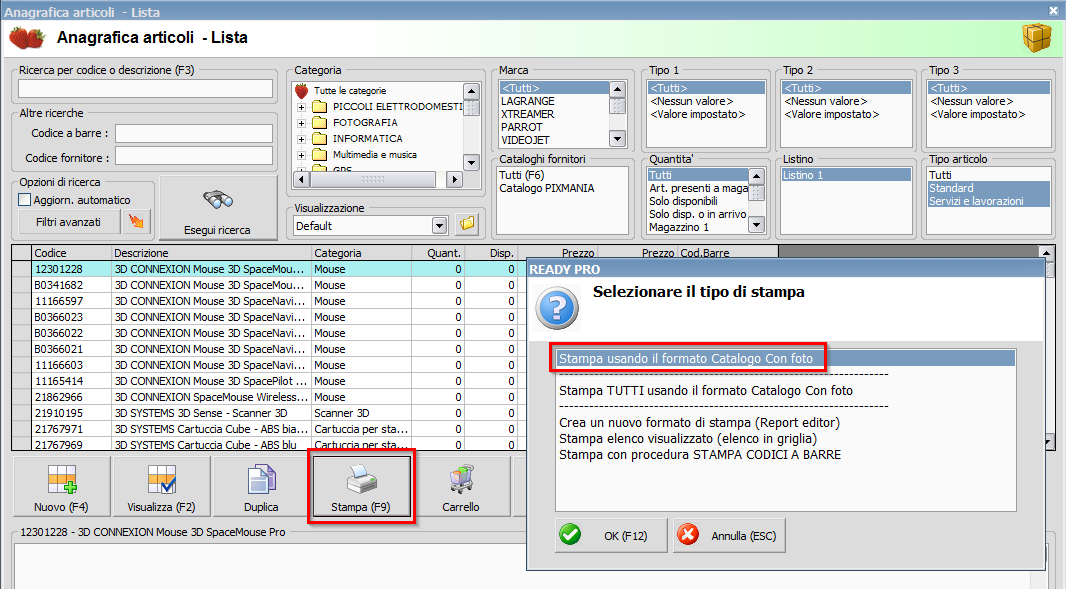Image resolution: width=1066 pixels, height=589 pixels.
Task: Choose '<Nessun valore>' in the Tipo 3 list
Action: coord(972,101)
